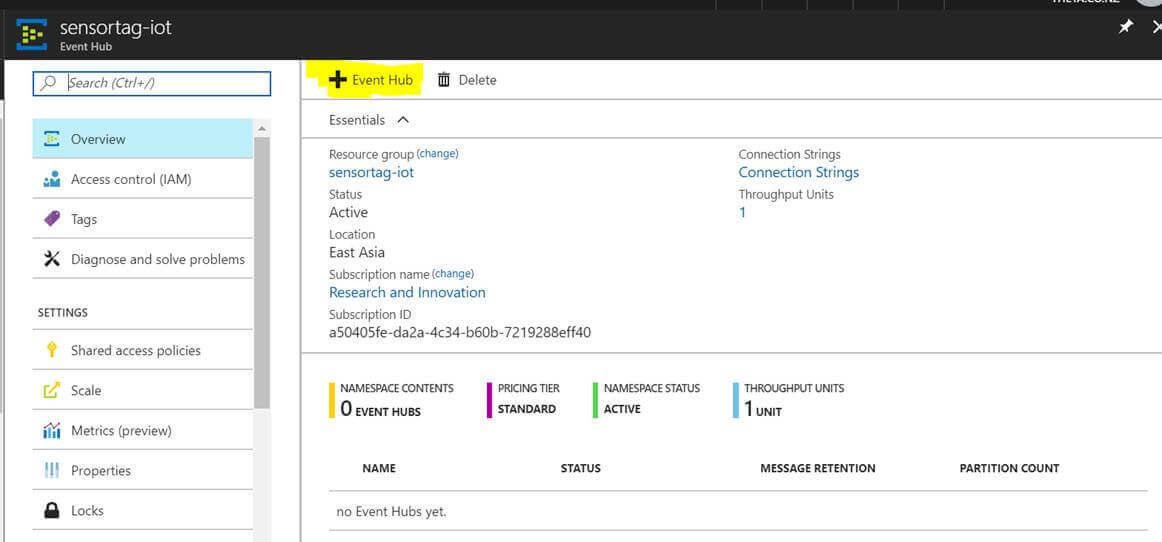The height and width of the screenshot is (542, 1162).
Task: Open the Overview menu item
Action: (x=142, y=139)
